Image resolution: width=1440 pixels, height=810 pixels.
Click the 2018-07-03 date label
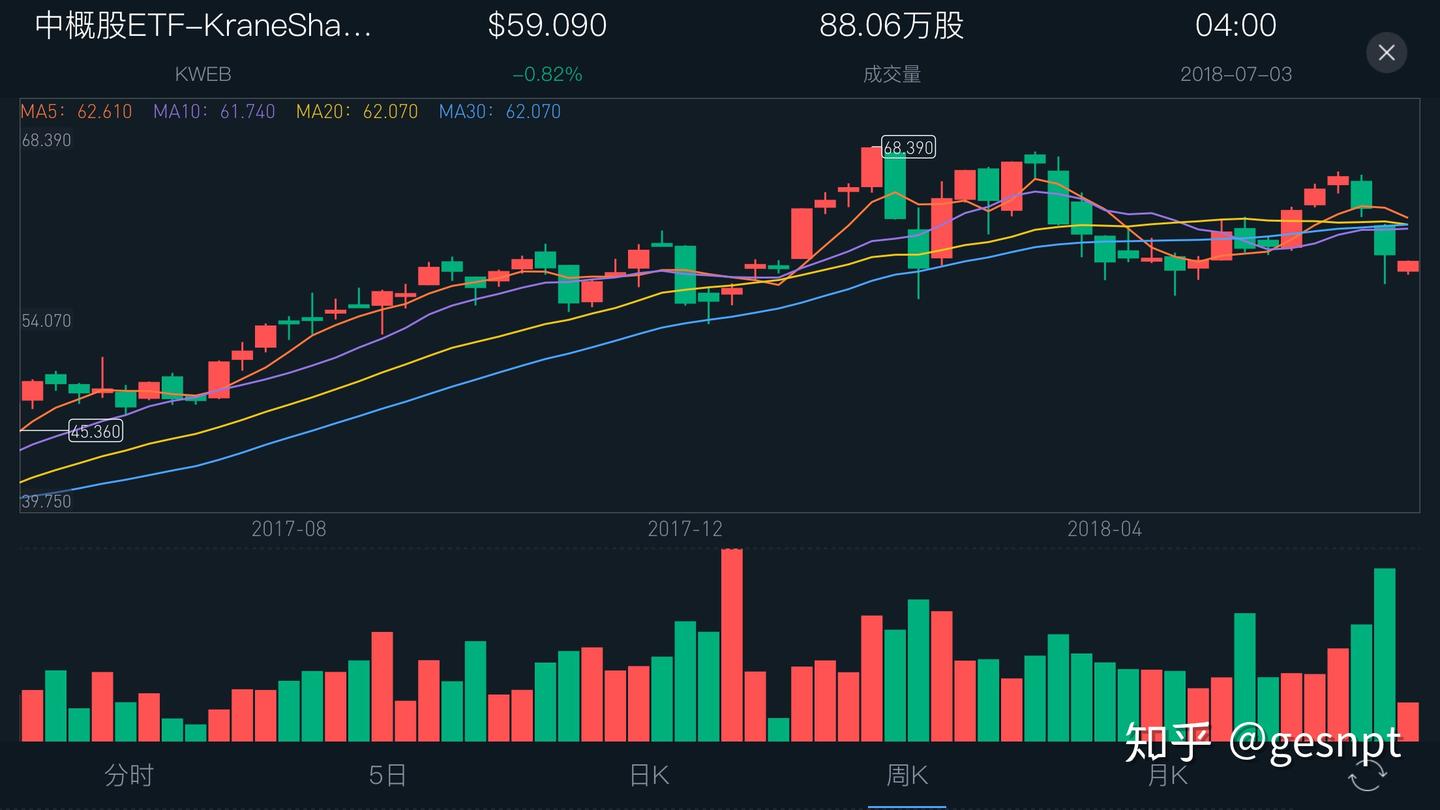click(1237, 73)
